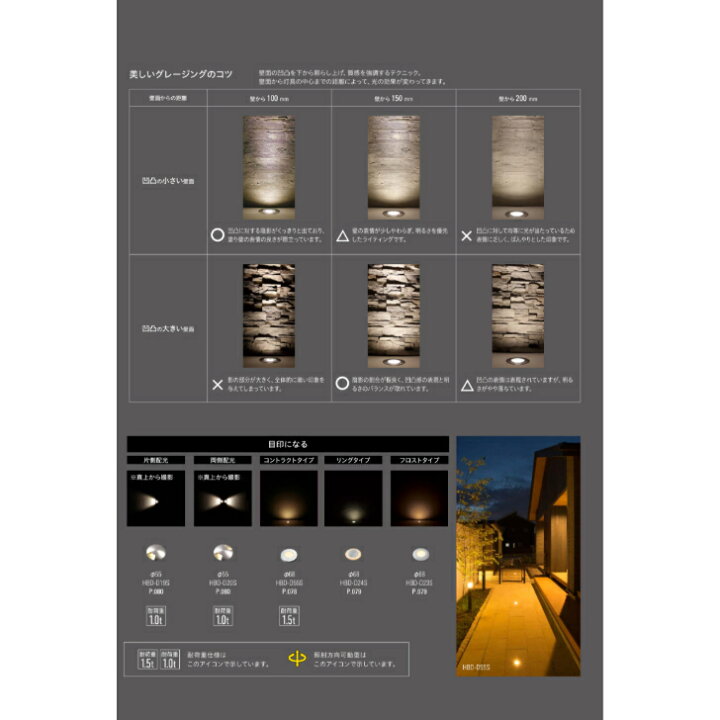Click the コントラクトタイプ fixture product image
The width and height of the screenshot is (720, 720).
[x=289, y=555]
